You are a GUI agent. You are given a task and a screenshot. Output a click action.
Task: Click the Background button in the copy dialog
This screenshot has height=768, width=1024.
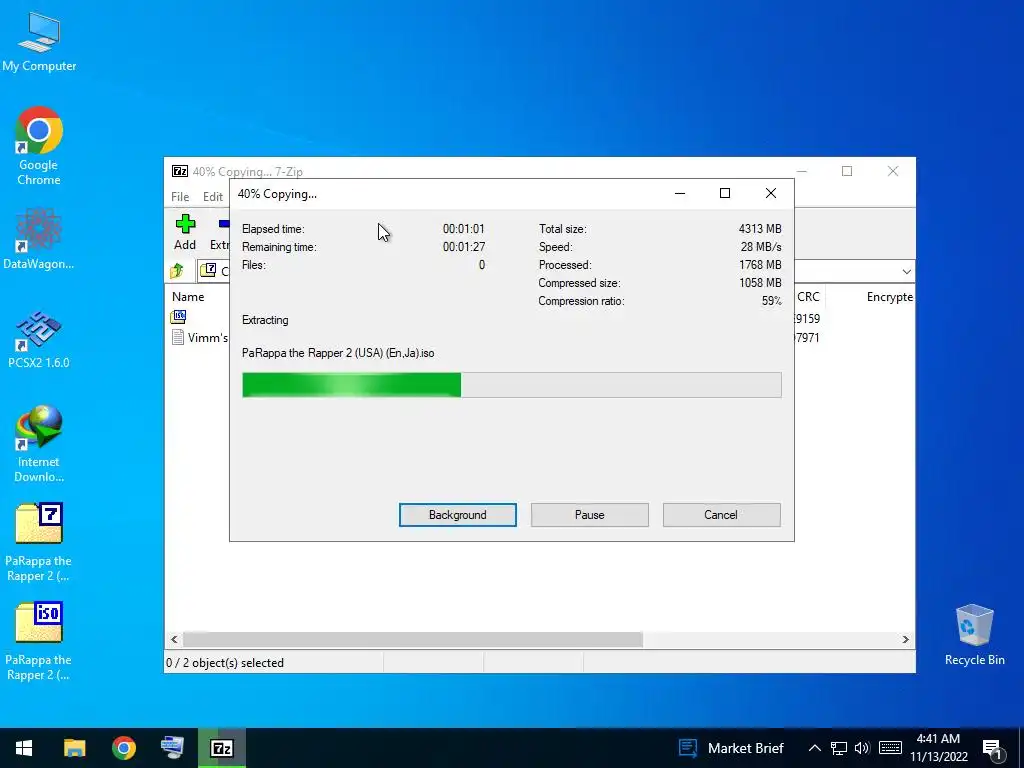pyautogui.click(x=457, y=515)
